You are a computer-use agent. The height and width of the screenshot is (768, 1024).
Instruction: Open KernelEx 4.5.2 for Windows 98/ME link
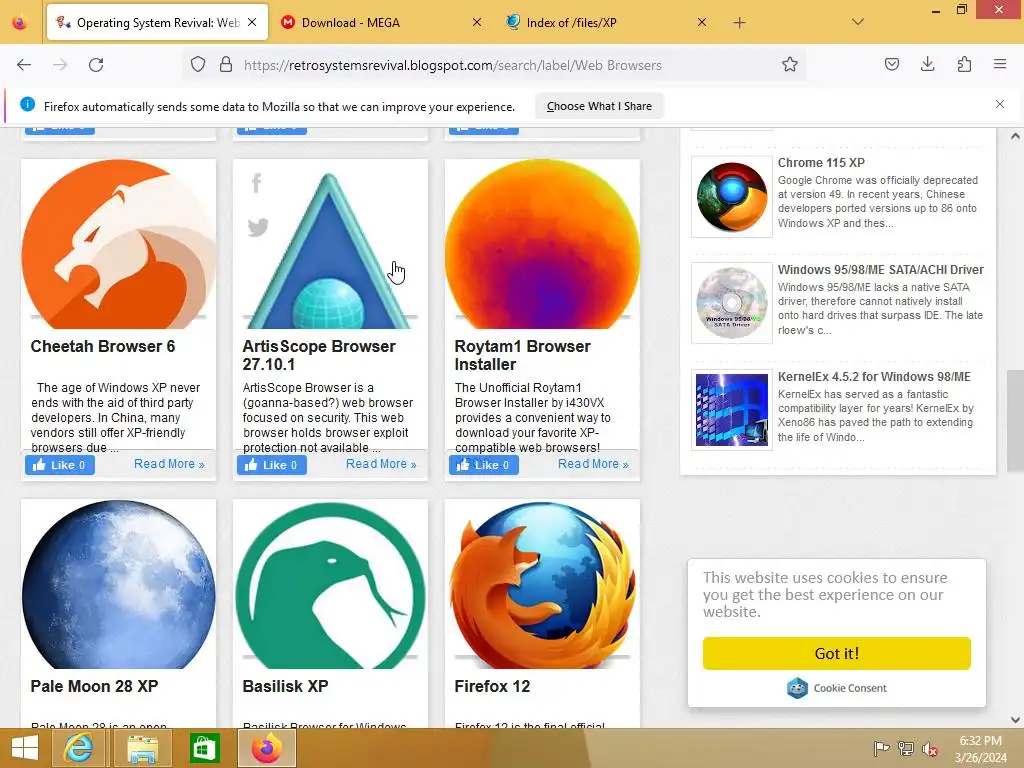(874, 377)
